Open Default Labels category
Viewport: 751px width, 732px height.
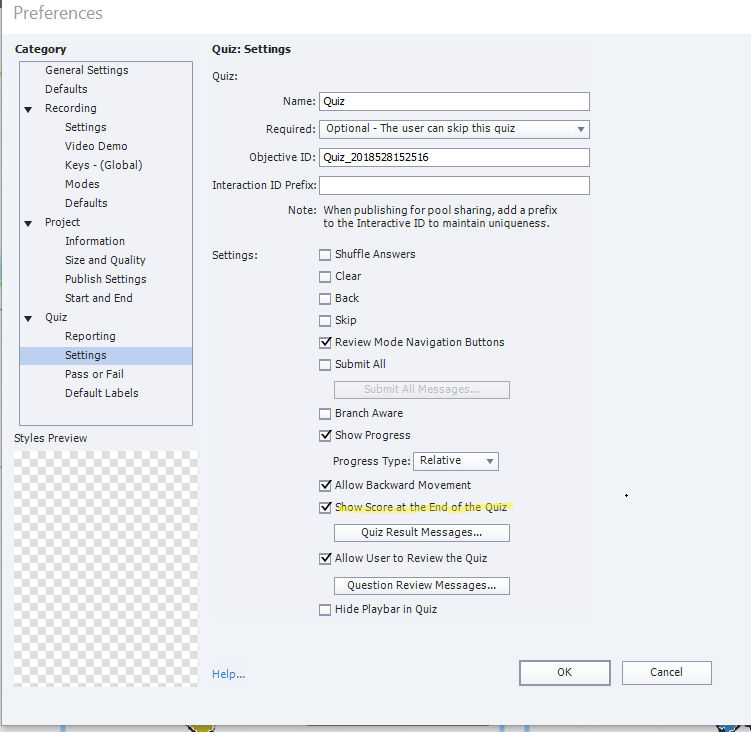click(x=102, y=393)
